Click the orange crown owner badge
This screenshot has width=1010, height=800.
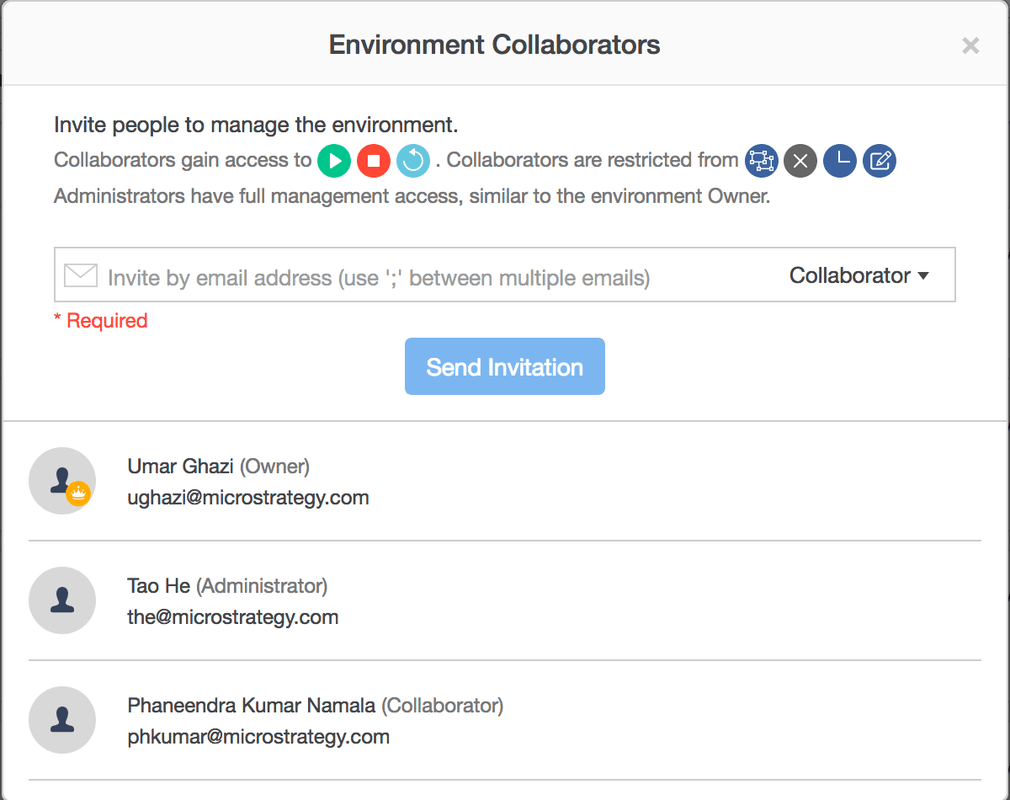pyautogui.click(x=79, y=494)
